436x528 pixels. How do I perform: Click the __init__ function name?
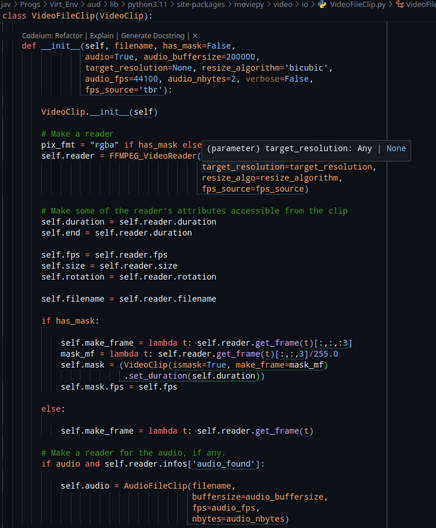click(61, 46)
